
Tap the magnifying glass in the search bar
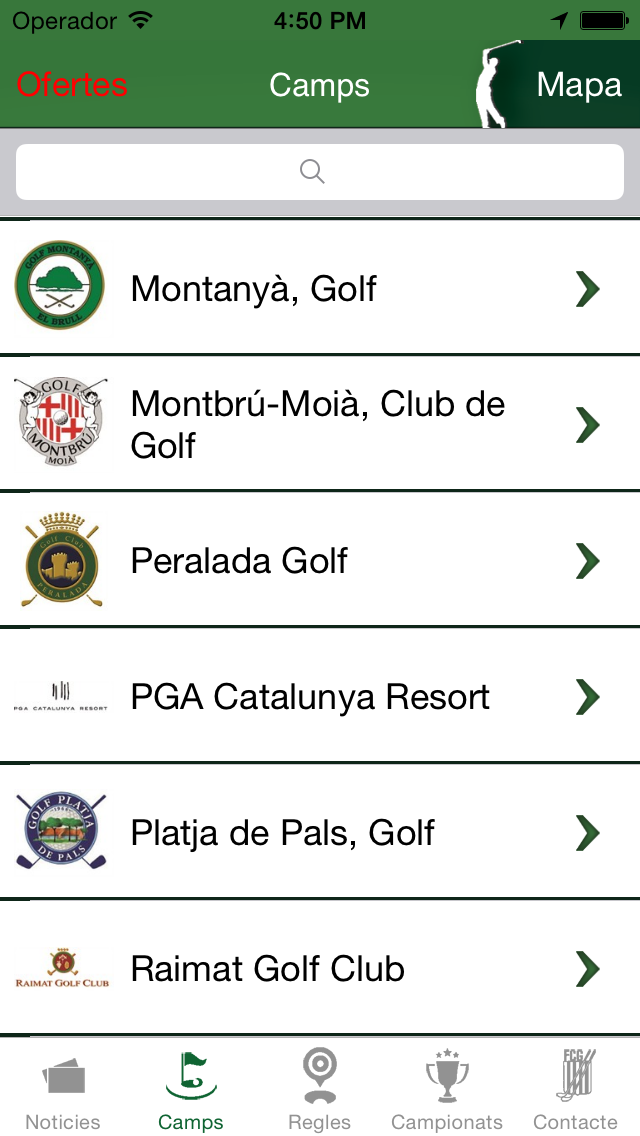tap(312, 171)
